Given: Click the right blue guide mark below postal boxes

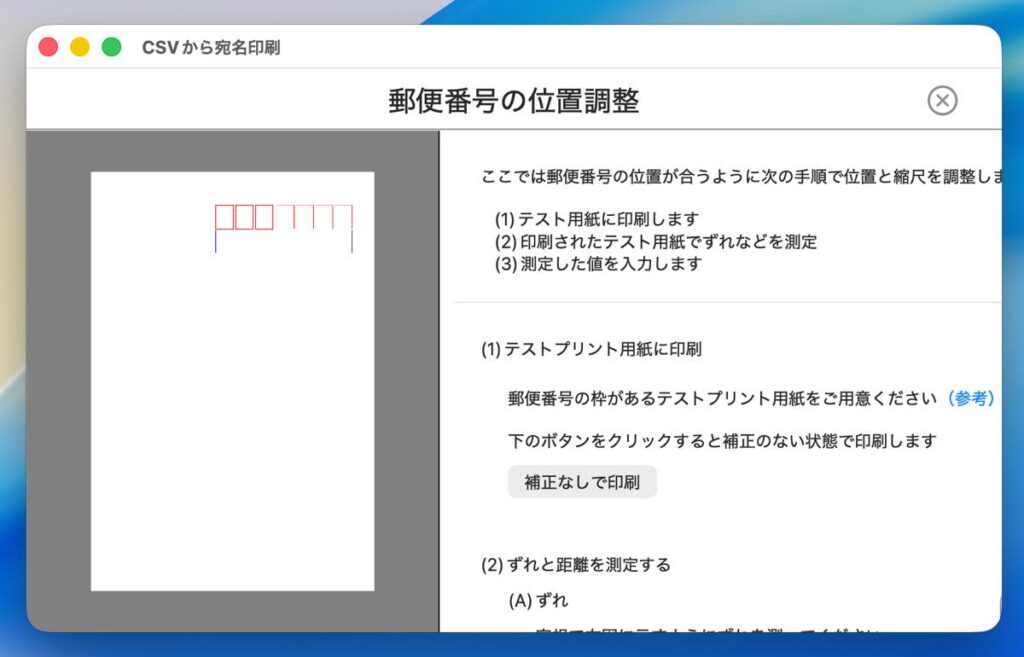Looking at the screenshot, I should pyautogui.click(x=352, y=242).
